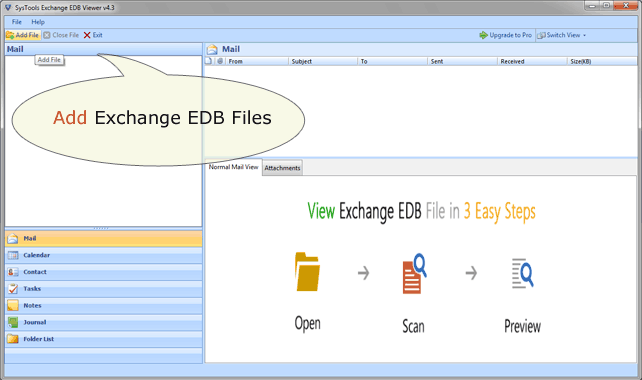Select the Notes icon in sidebar

point(13,305)
